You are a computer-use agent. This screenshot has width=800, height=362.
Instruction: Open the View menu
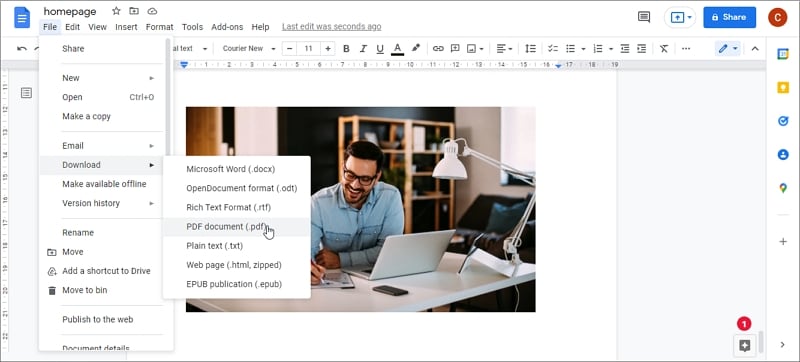pos(97,27)
